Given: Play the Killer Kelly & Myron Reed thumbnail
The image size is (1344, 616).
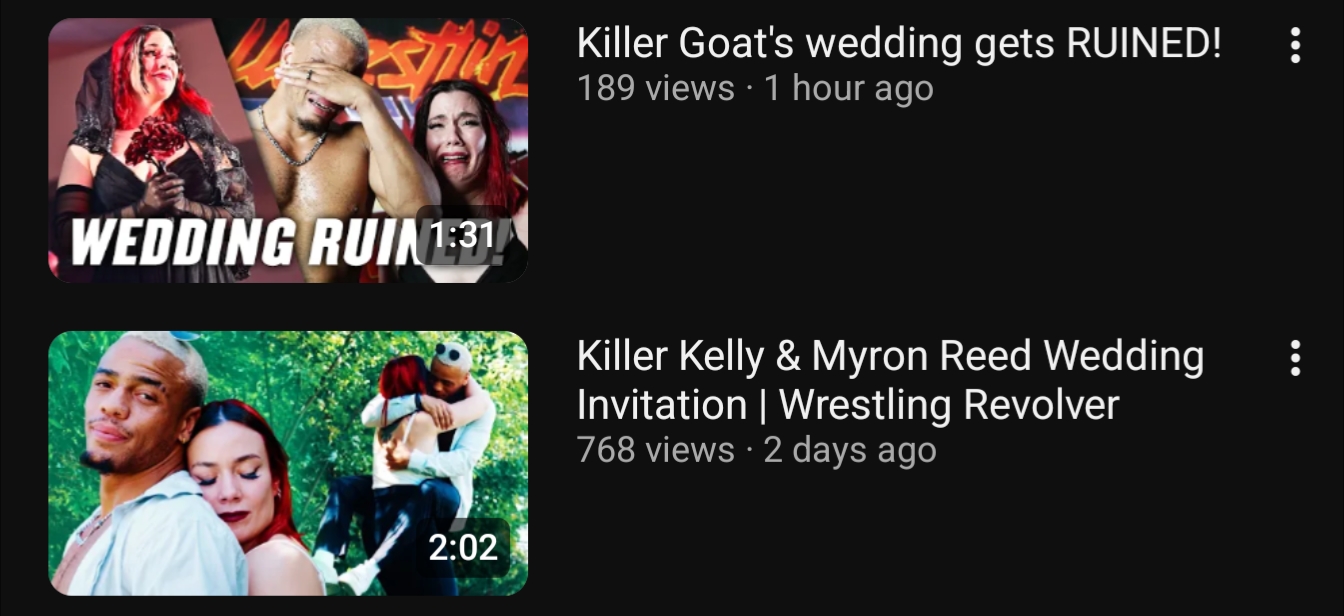Looking at the screenshot, I should click(288, 463).
